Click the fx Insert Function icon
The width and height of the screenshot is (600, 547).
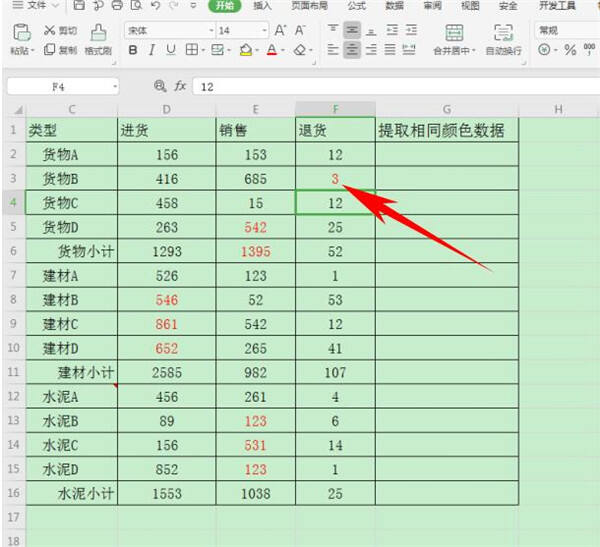pos(180,86)
